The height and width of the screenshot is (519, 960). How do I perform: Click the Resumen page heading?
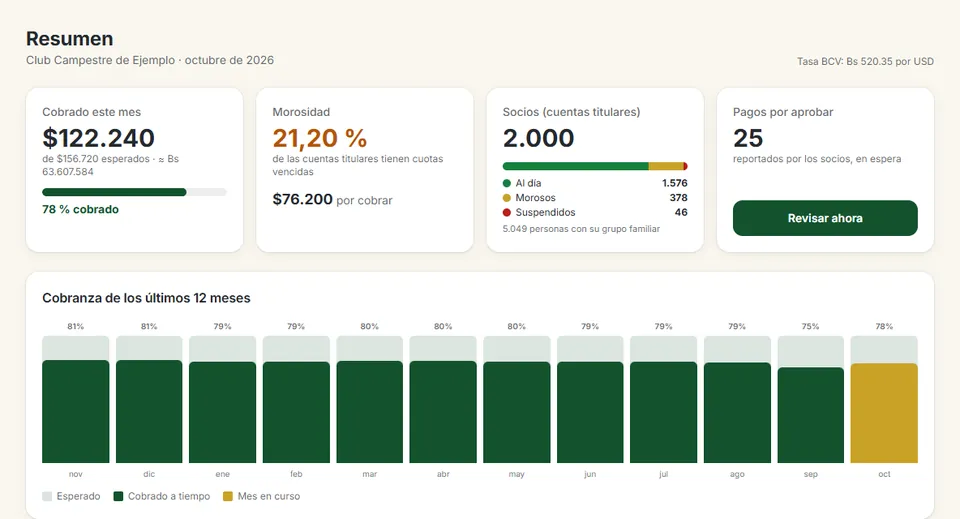pyautogui.click(x=70, y=39)
